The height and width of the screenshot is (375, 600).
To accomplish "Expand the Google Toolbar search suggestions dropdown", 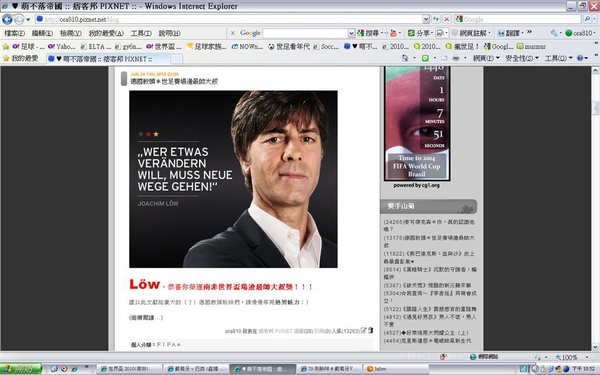I will 351,33.
